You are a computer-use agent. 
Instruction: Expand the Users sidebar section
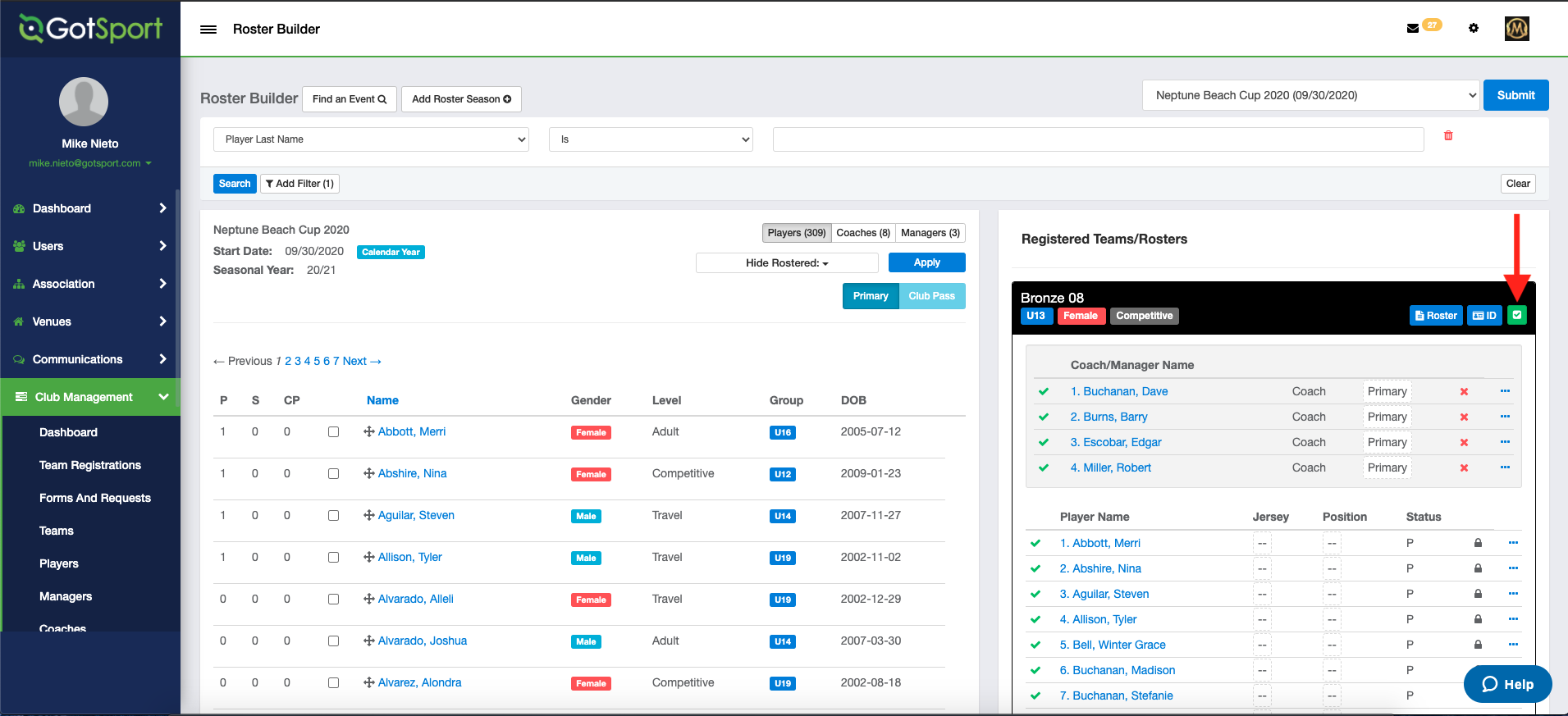click(90, 246)
